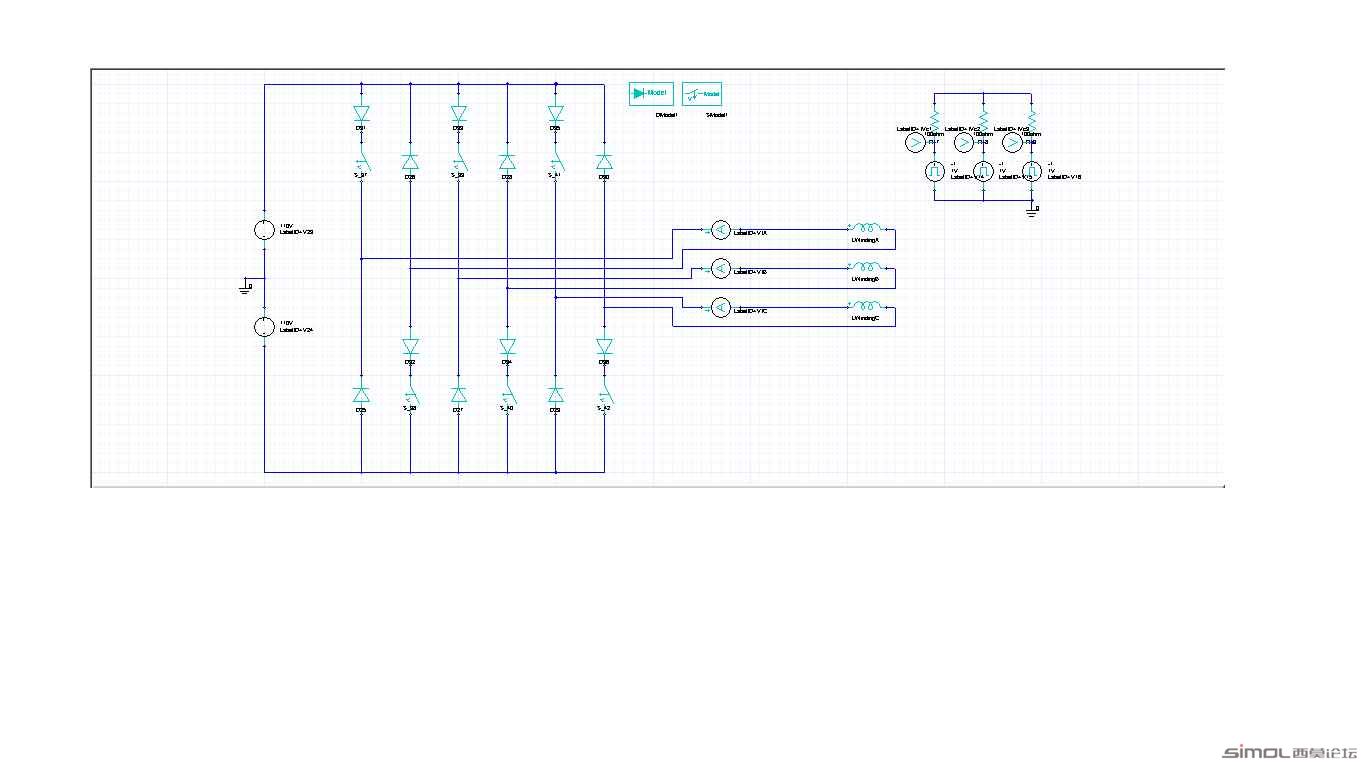Select the voltmeter labeled IVc1
Screen dimensions: 1366x768
(x=914, y=144)
